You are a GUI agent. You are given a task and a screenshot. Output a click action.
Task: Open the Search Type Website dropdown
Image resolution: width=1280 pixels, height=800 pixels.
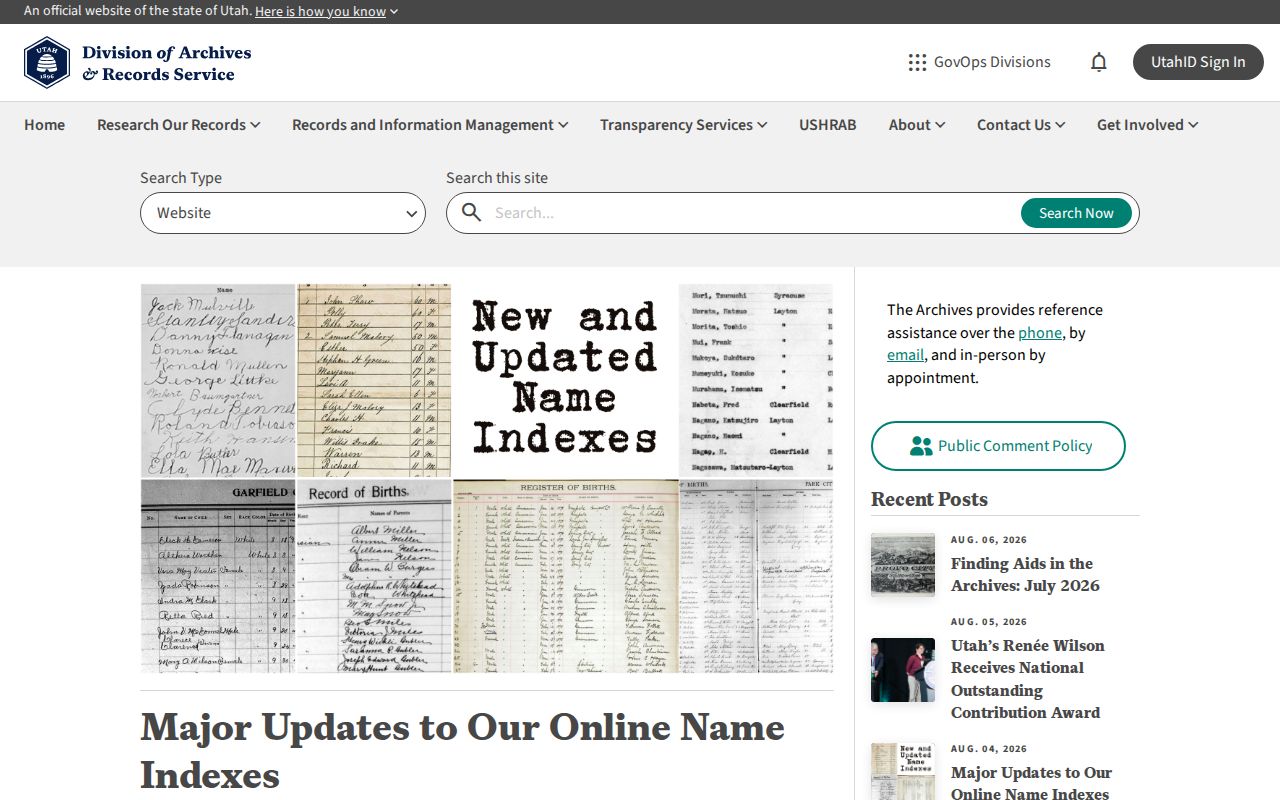[283, 213]
